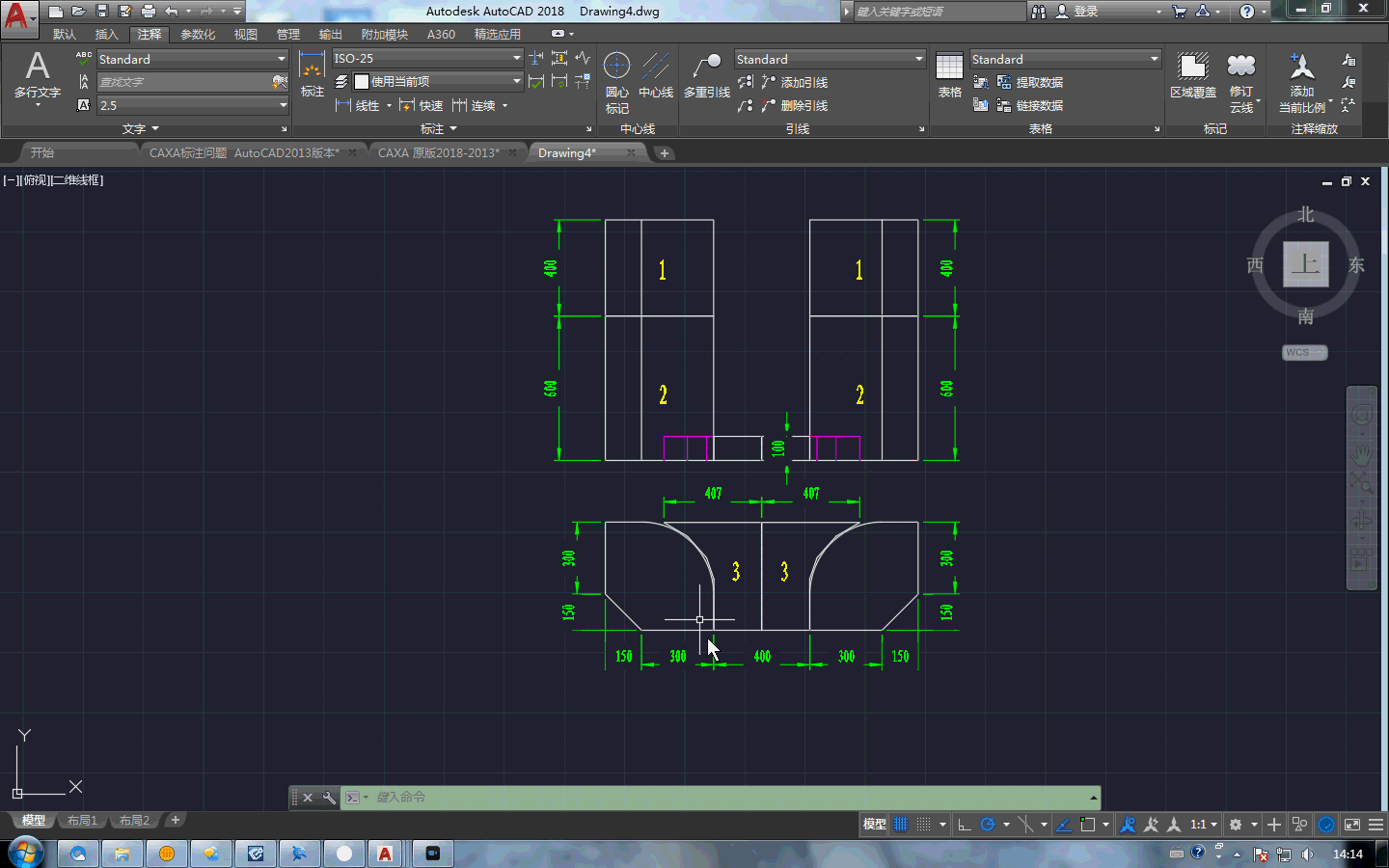1389x868 pixels.
Task: Open the 2.5 text height dropdown
Action: click(283, 105)
